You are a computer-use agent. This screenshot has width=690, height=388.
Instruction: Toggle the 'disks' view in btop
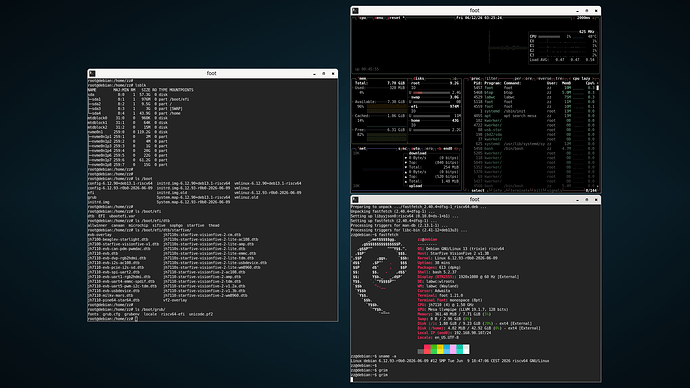click(418, 79)
